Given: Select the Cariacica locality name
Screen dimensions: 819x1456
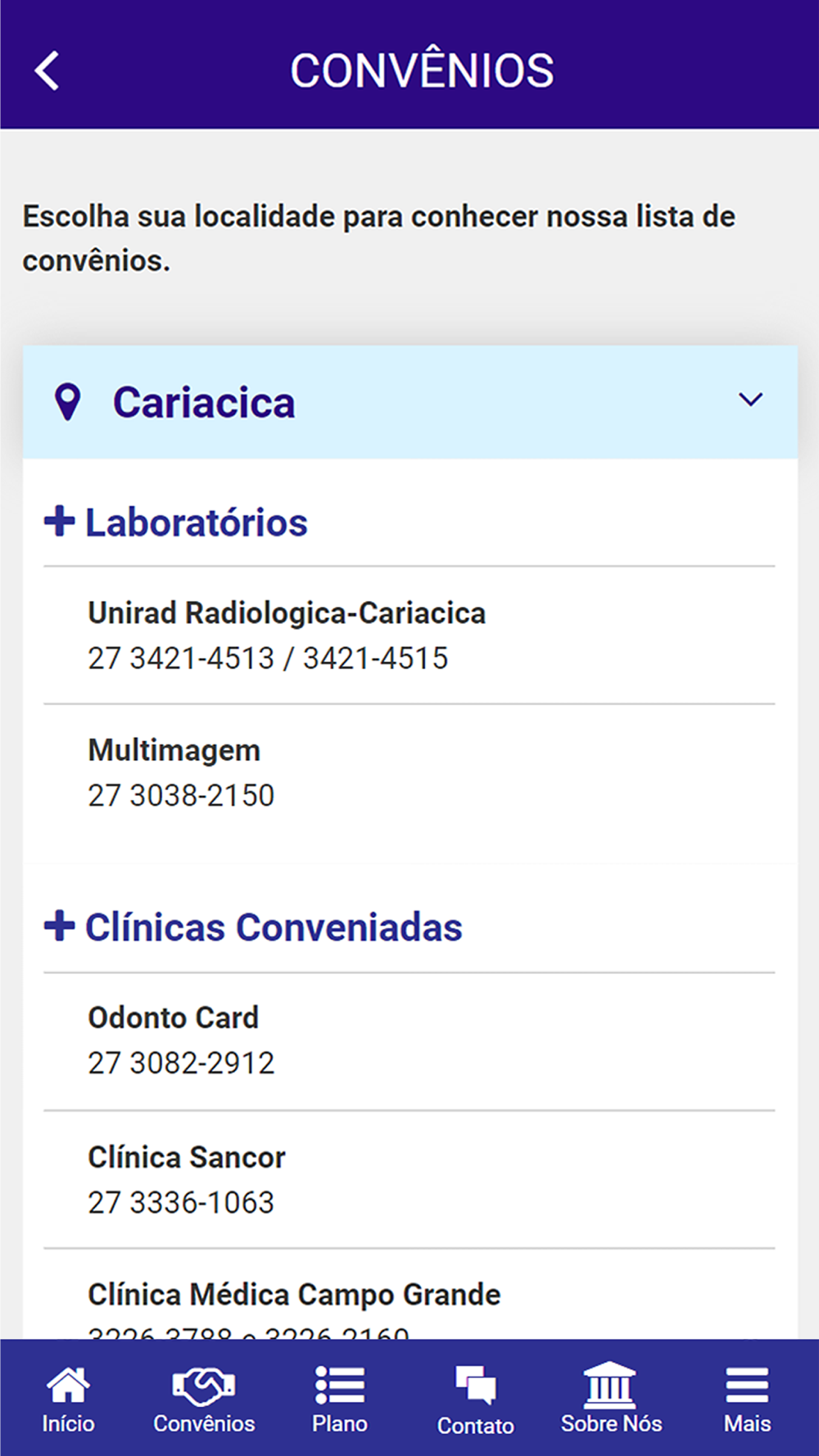Looking at the screenshot, I should coord(204,403).
